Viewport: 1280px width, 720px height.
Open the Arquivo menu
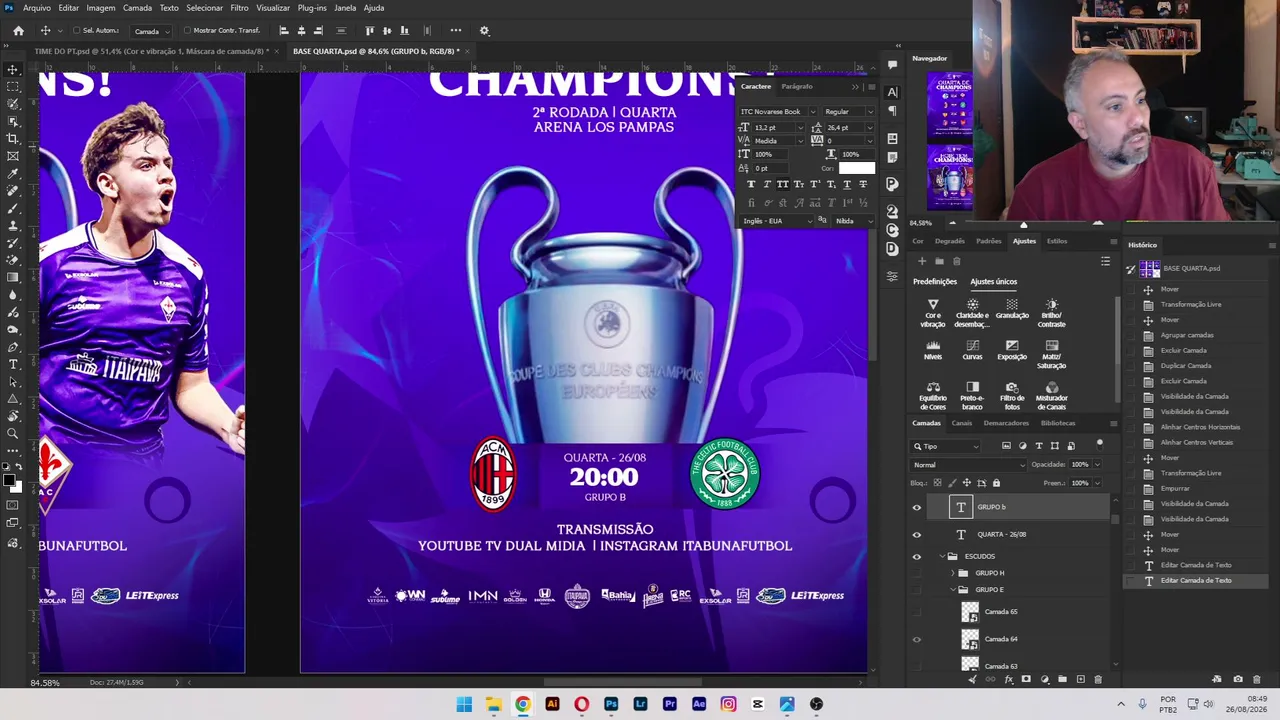point(37,8)
